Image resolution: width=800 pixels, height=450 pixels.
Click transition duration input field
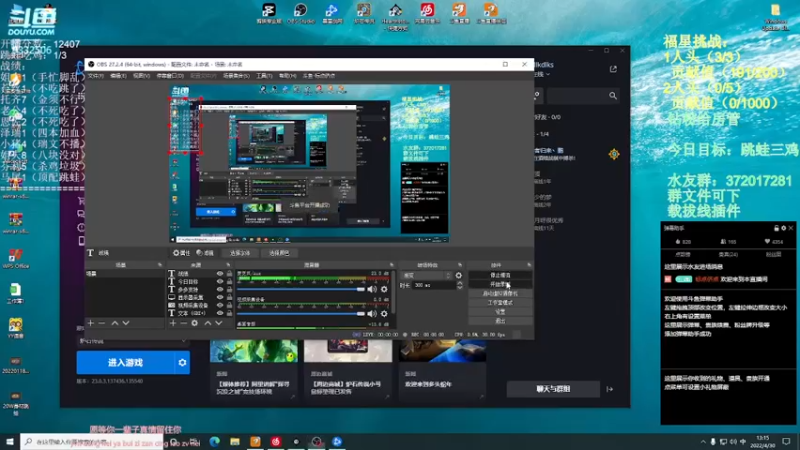pos(434,286)
